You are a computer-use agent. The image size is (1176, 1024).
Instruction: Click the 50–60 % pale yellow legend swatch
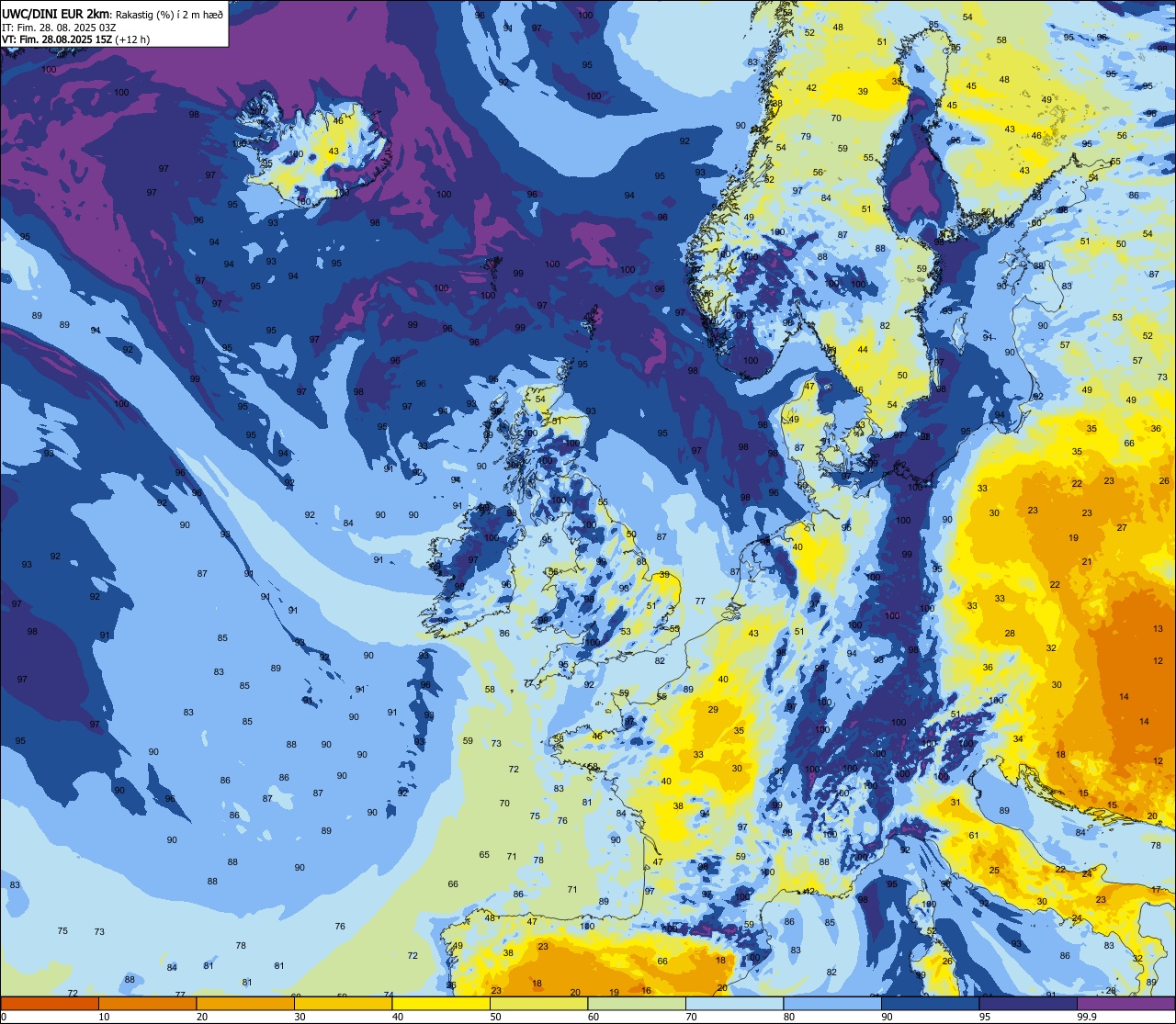click(x=538, y=1003)
